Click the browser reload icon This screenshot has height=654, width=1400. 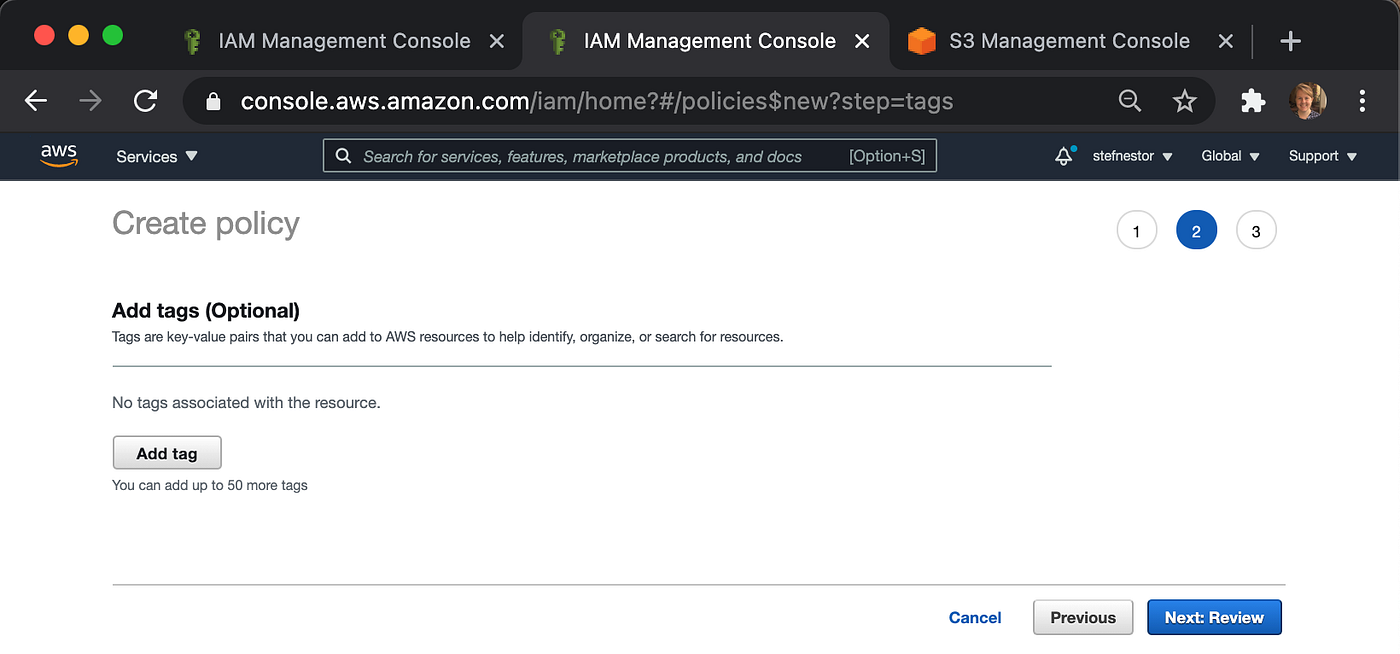[x=146, y=100]
